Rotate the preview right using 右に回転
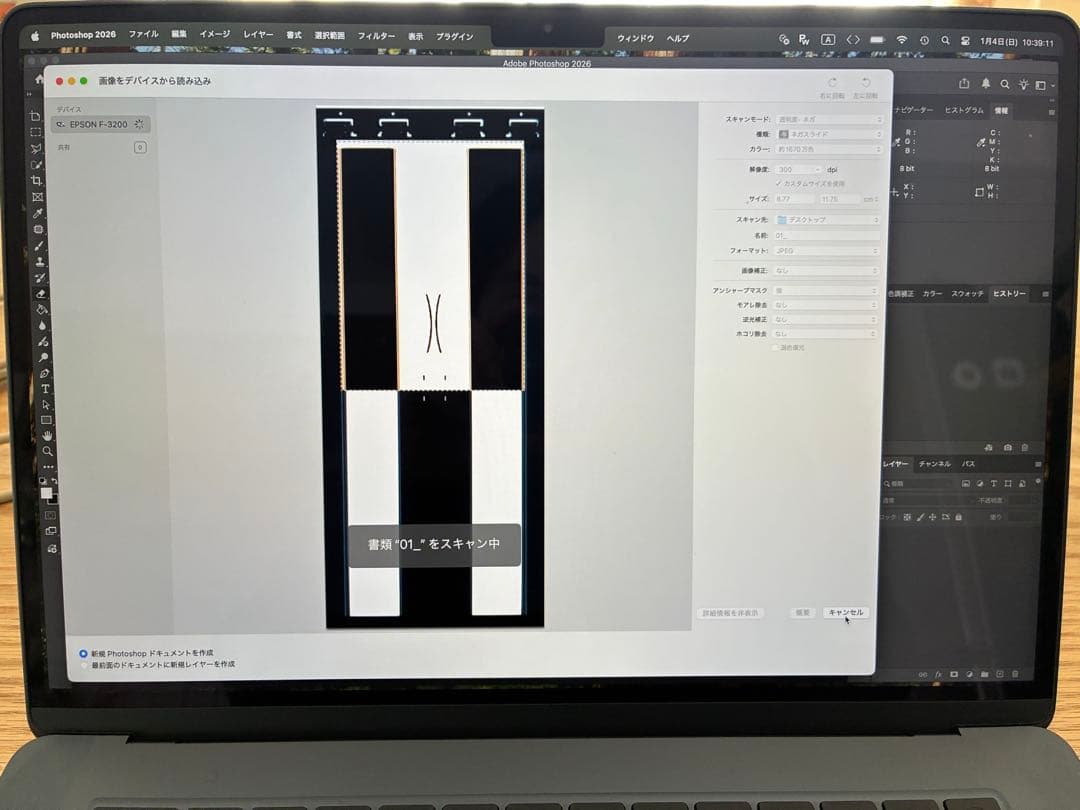Viewport: 1080px width, 810px height. pyautogui.click(x=833, y=84)
